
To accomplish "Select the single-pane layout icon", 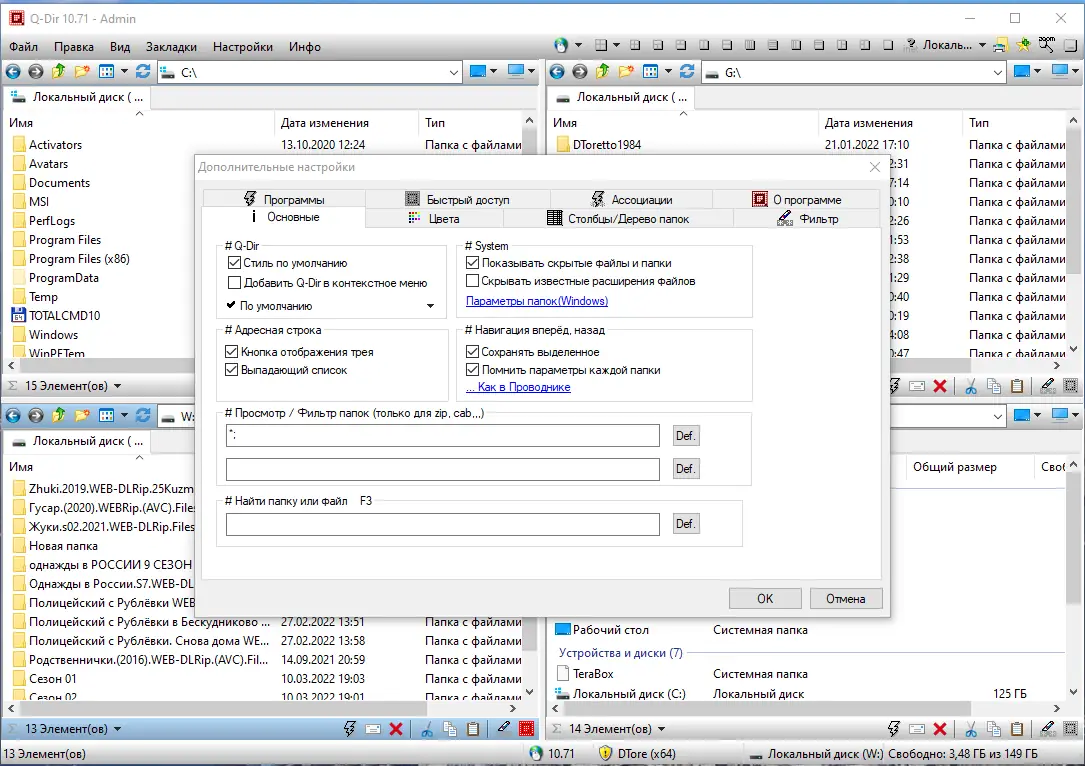I will tap(888, 46).
